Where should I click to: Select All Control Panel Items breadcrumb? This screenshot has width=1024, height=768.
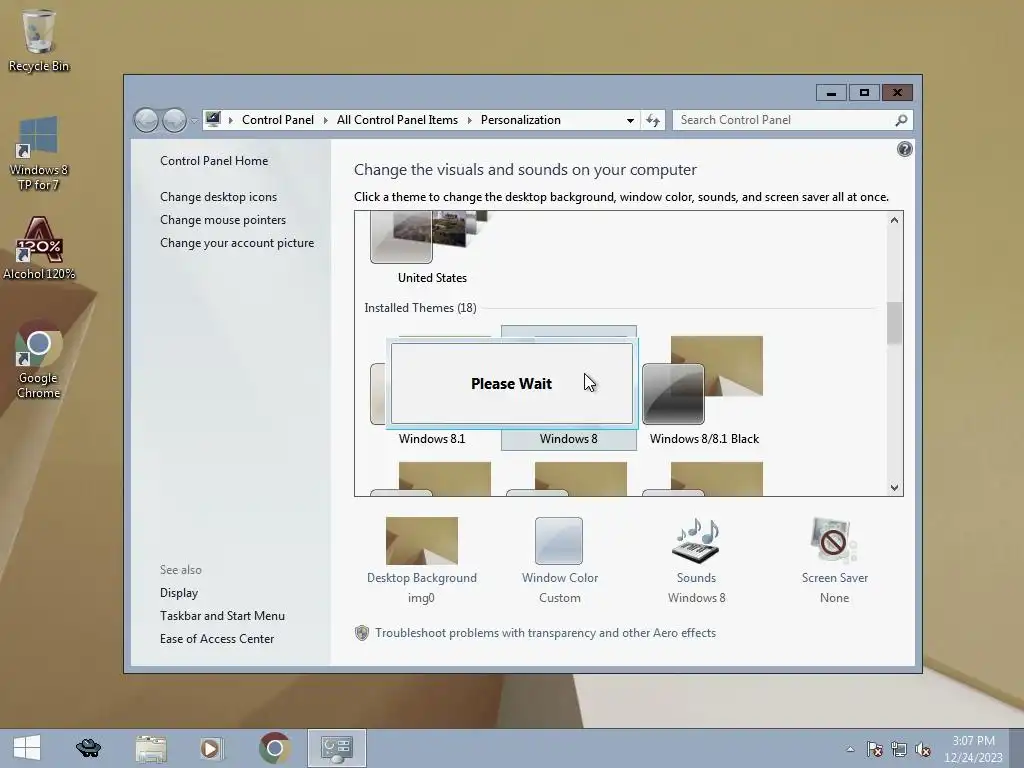397,120
